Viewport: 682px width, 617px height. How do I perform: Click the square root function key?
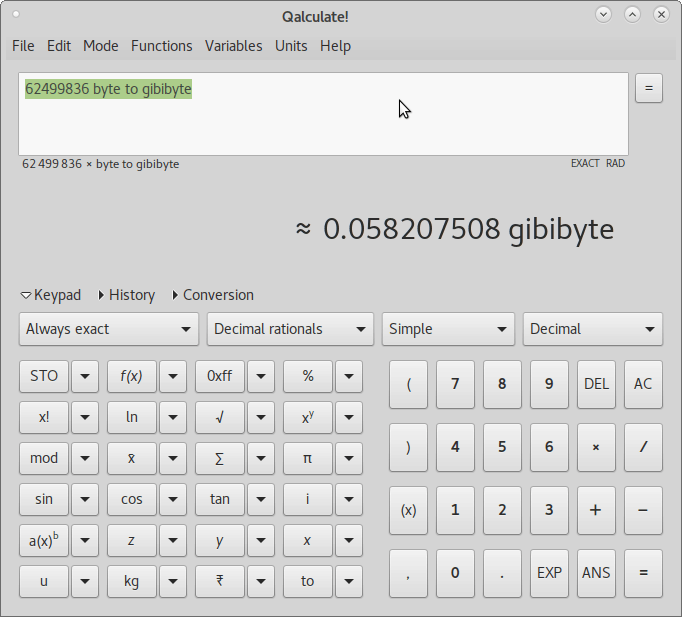(x=219, y=417)
